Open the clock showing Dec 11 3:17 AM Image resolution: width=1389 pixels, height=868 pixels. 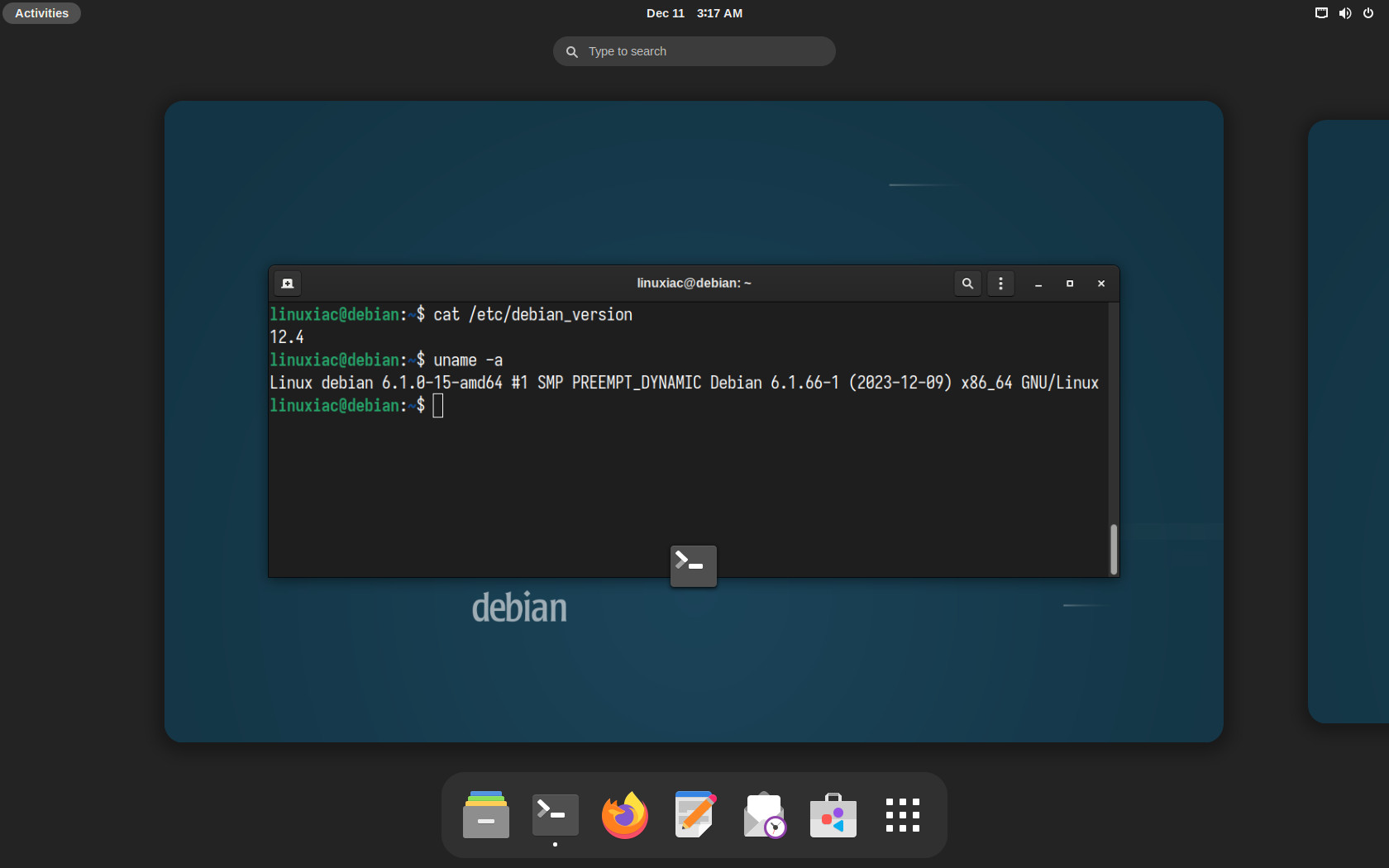coord(694,13)
